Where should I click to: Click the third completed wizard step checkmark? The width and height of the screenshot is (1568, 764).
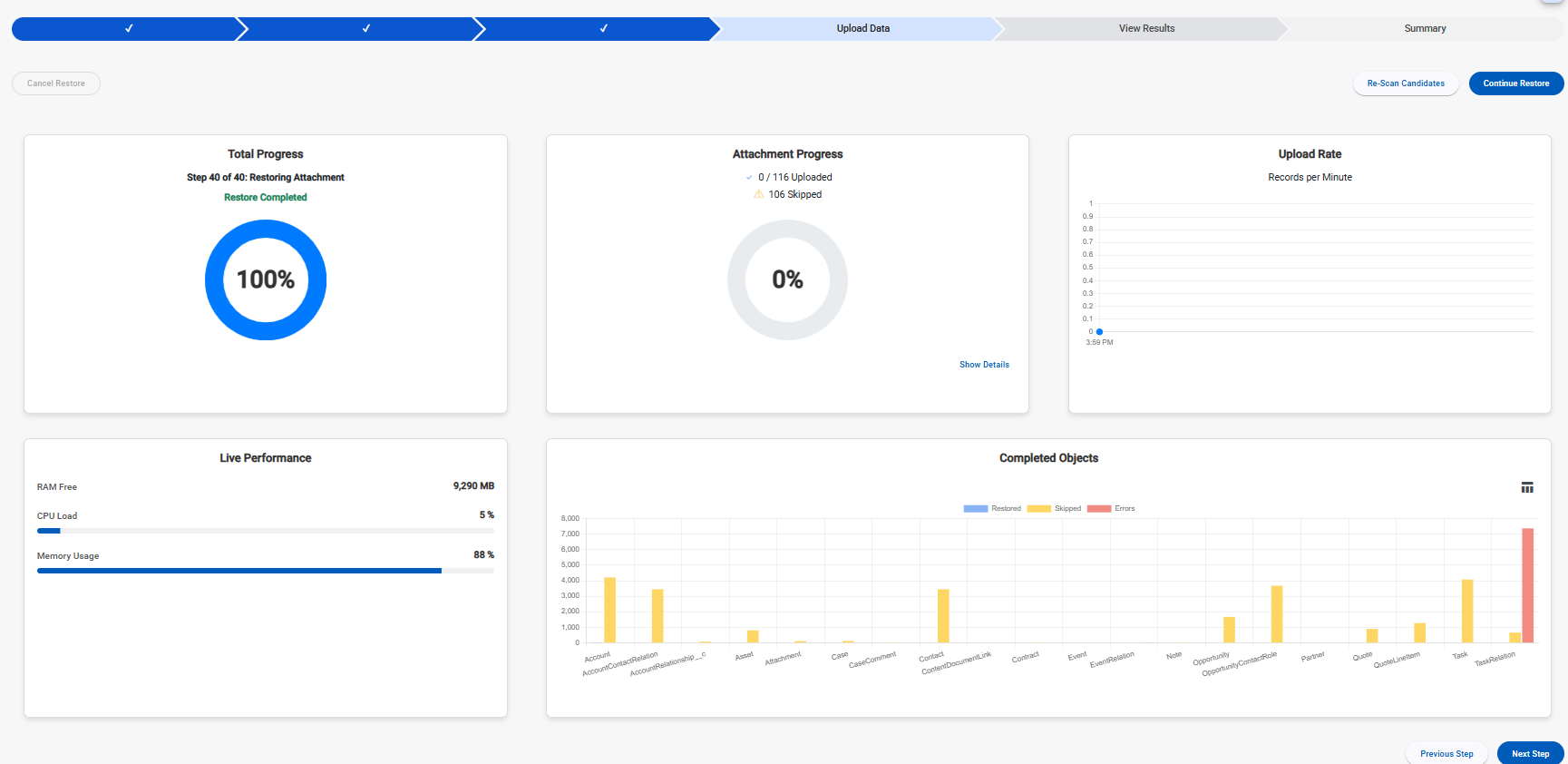click(x=603, y=29)
